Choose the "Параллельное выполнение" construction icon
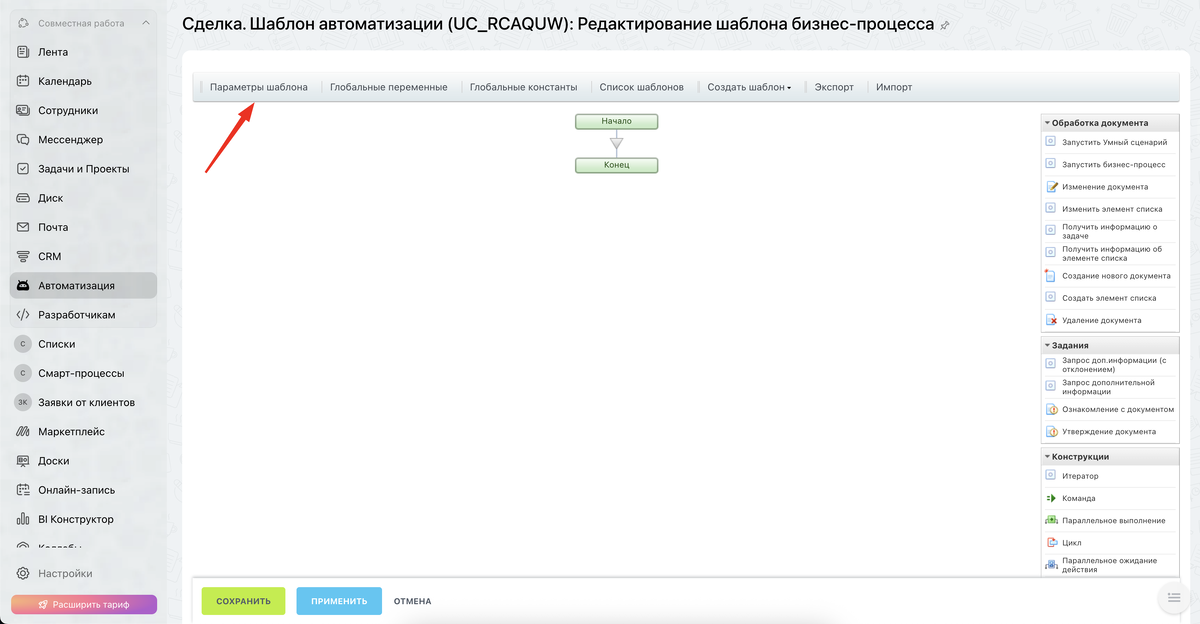This screenshot has height=624, width=1200. [1051, 520]
